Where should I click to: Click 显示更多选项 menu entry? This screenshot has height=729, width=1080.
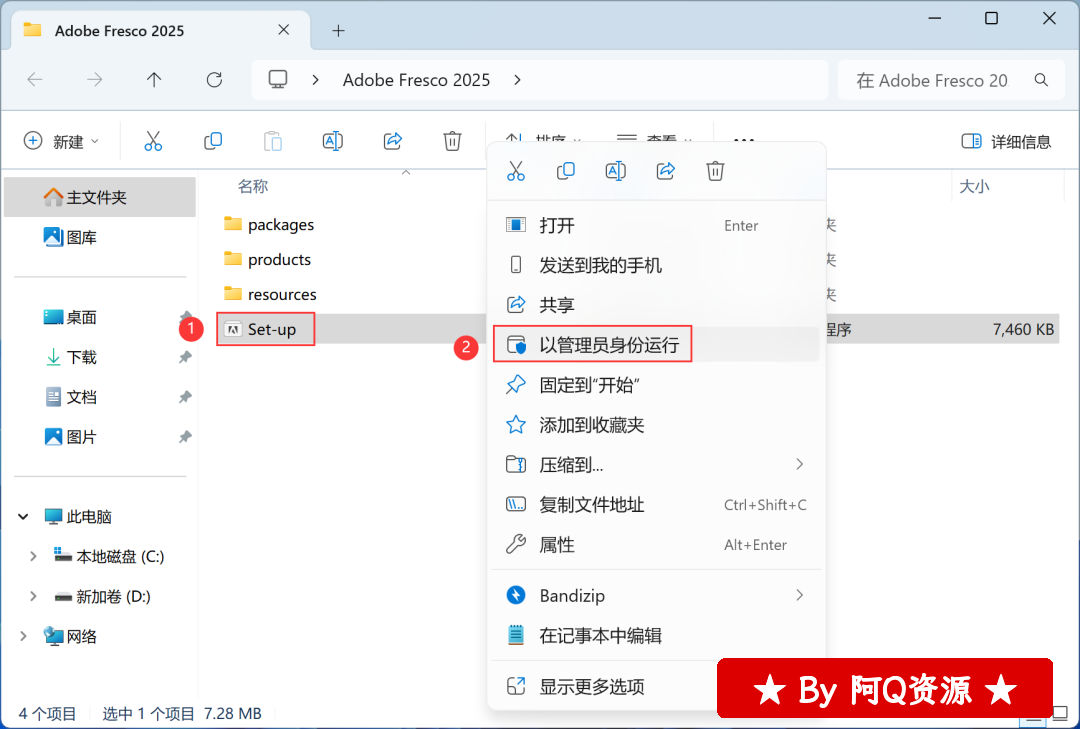(x=592, y=687)
